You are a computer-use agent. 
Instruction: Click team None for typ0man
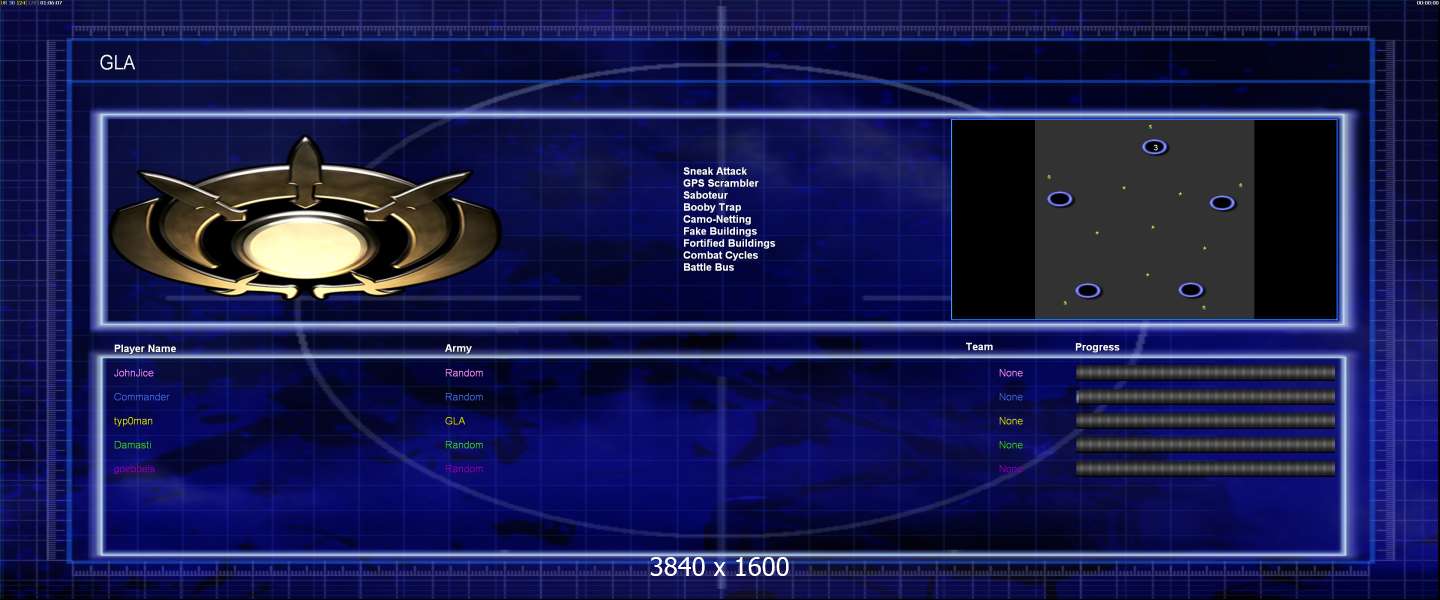(x=1011, y=421)
